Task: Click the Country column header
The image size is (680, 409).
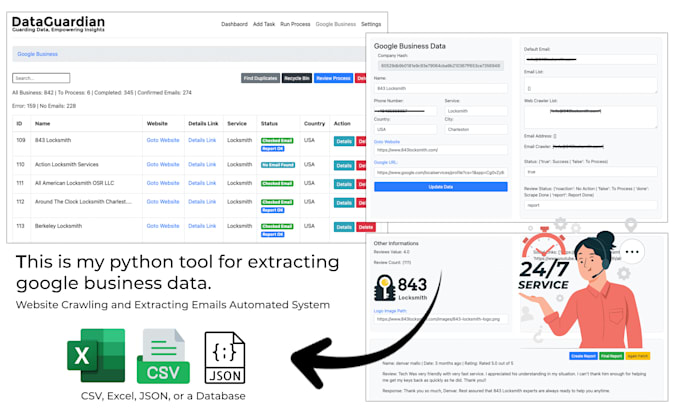Action: 314,124
